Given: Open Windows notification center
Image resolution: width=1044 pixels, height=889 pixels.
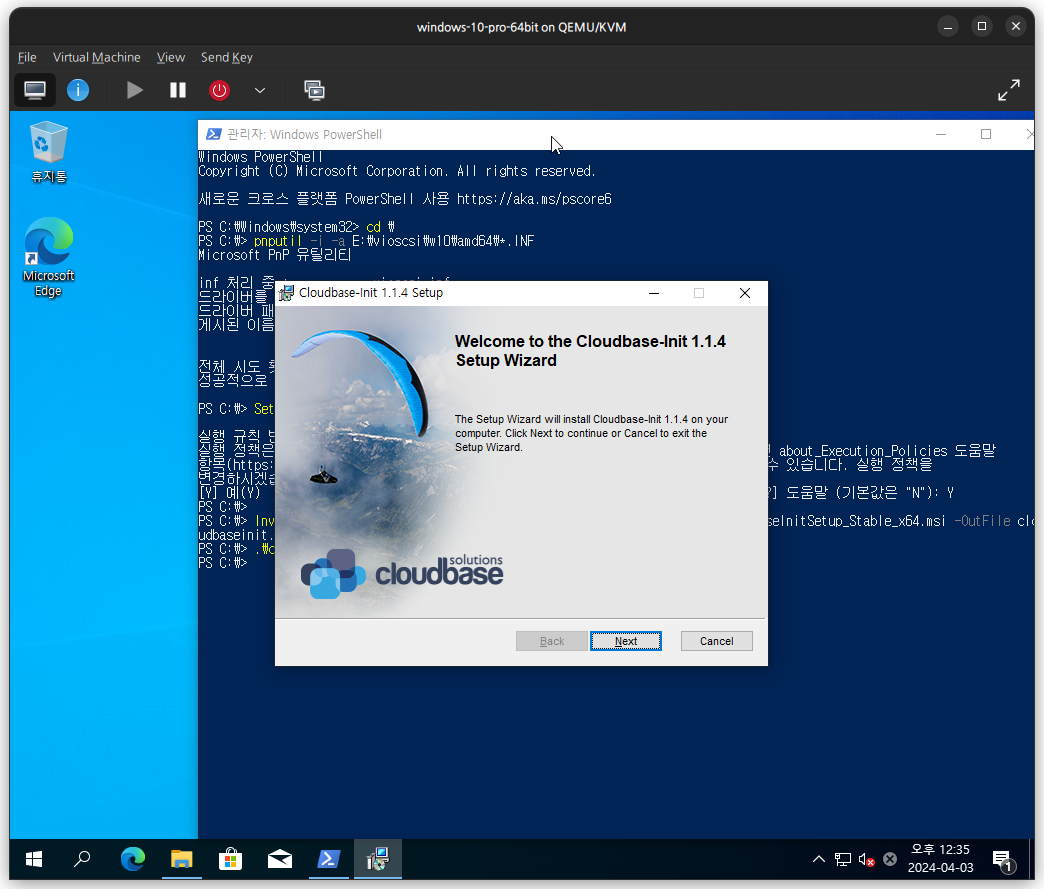Looking at the screenshot, I should [x=1003, y=860].
